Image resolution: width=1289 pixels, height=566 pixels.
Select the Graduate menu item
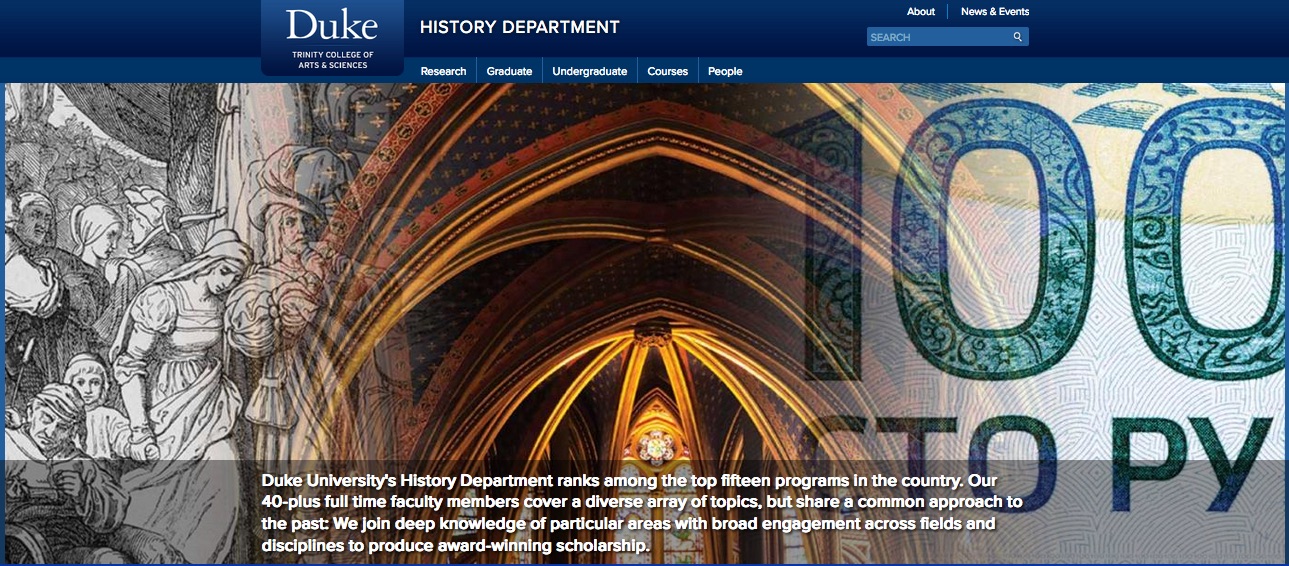pyautogui.click(x=509, y=71)
